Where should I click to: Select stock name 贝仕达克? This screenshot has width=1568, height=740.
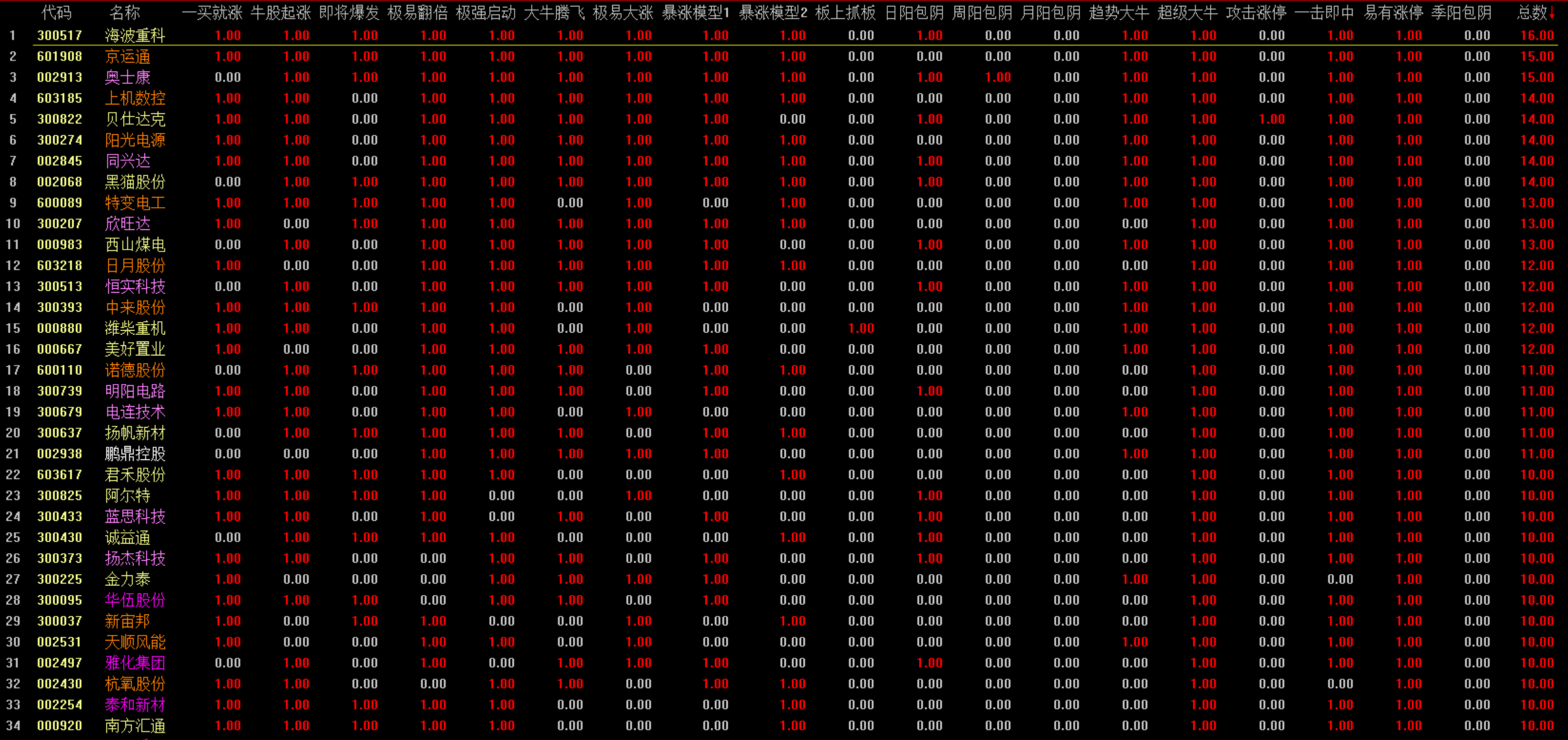(x=135, y=119)
